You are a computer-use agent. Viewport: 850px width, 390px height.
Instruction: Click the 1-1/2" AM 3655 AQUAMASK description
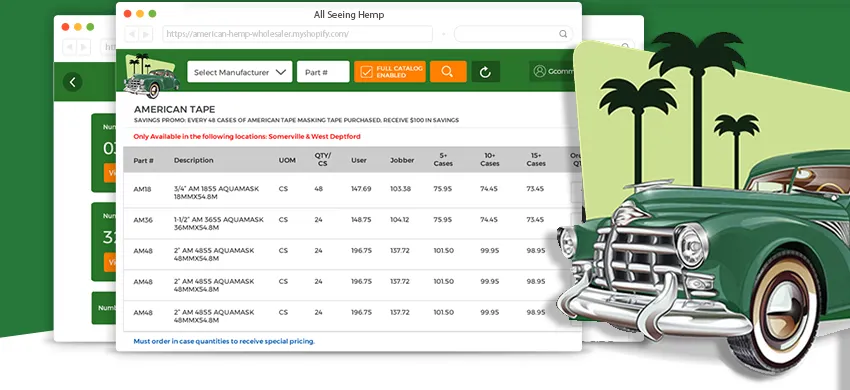218,223
